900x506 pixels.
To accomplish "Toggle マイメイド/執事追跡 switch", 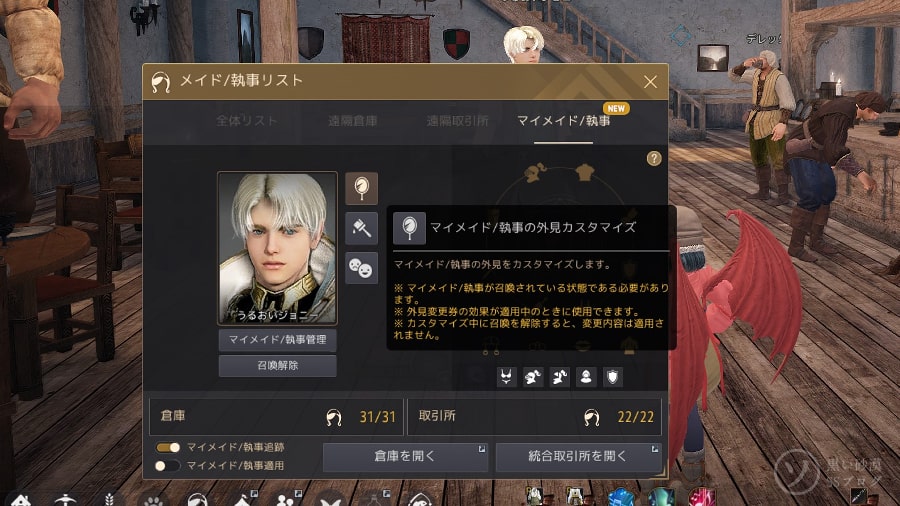I will click(168, 447).
